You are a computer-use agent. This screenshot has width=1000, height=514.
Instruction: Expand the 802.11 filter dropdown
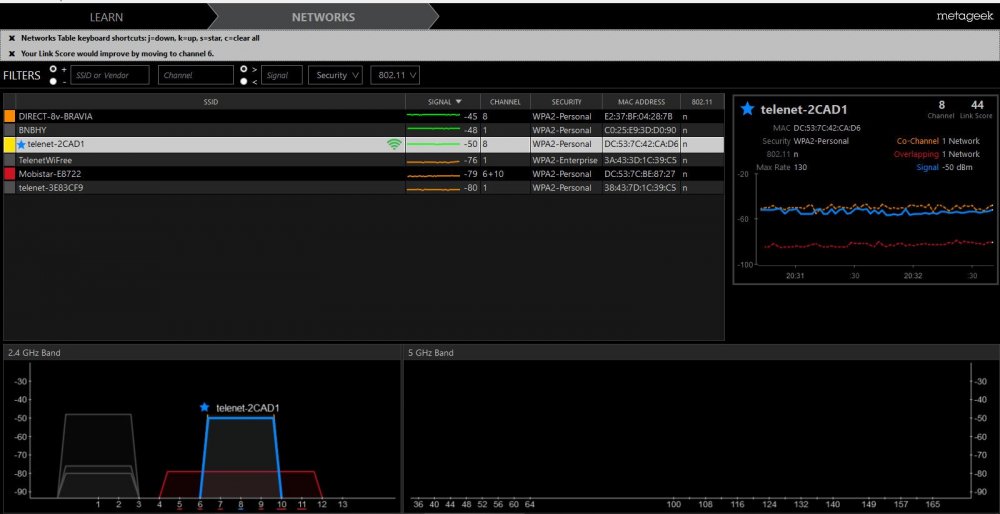click(x=394, y=75)
